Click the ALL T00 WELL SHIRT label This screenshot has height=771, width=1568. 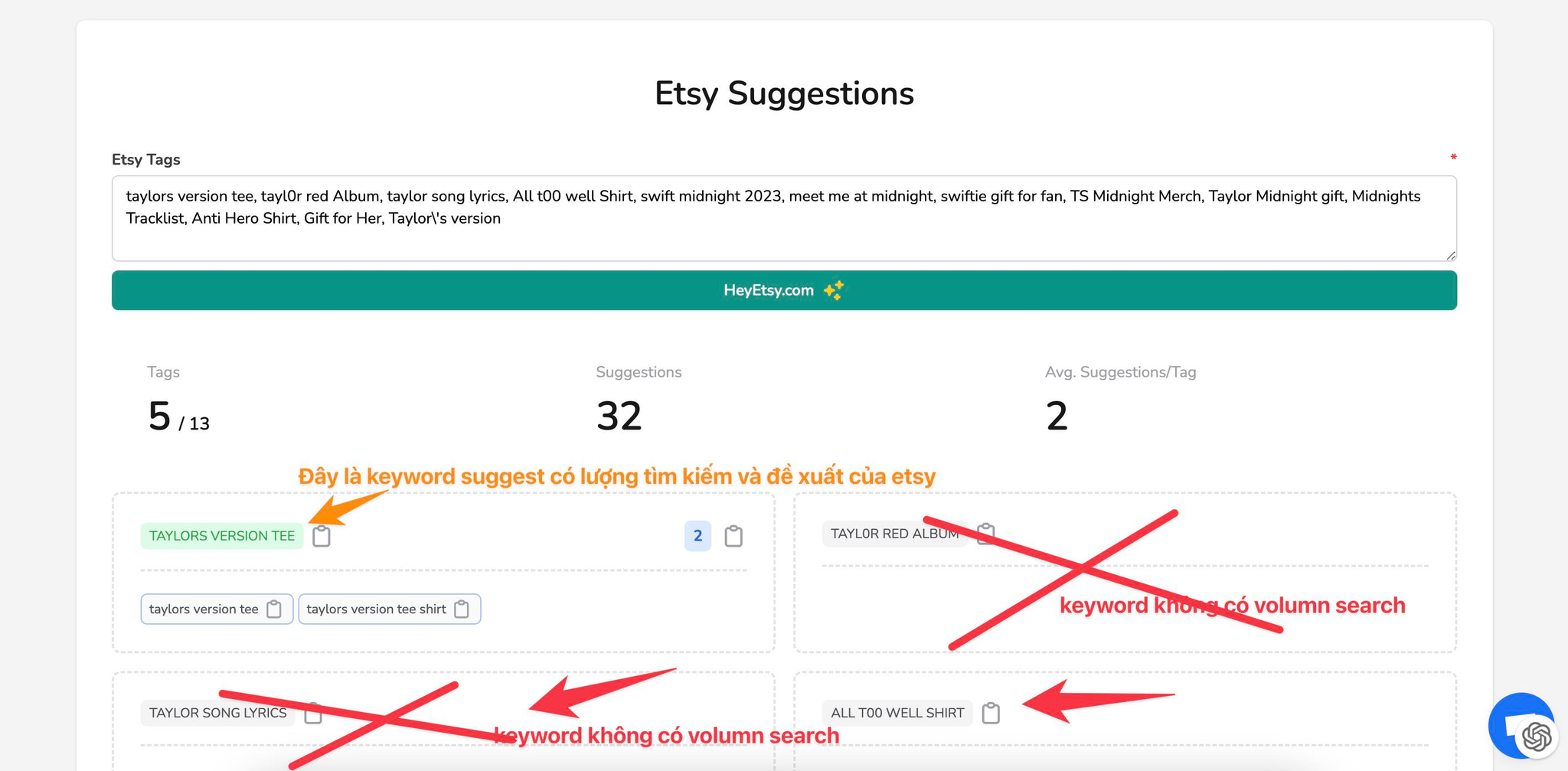897,713
